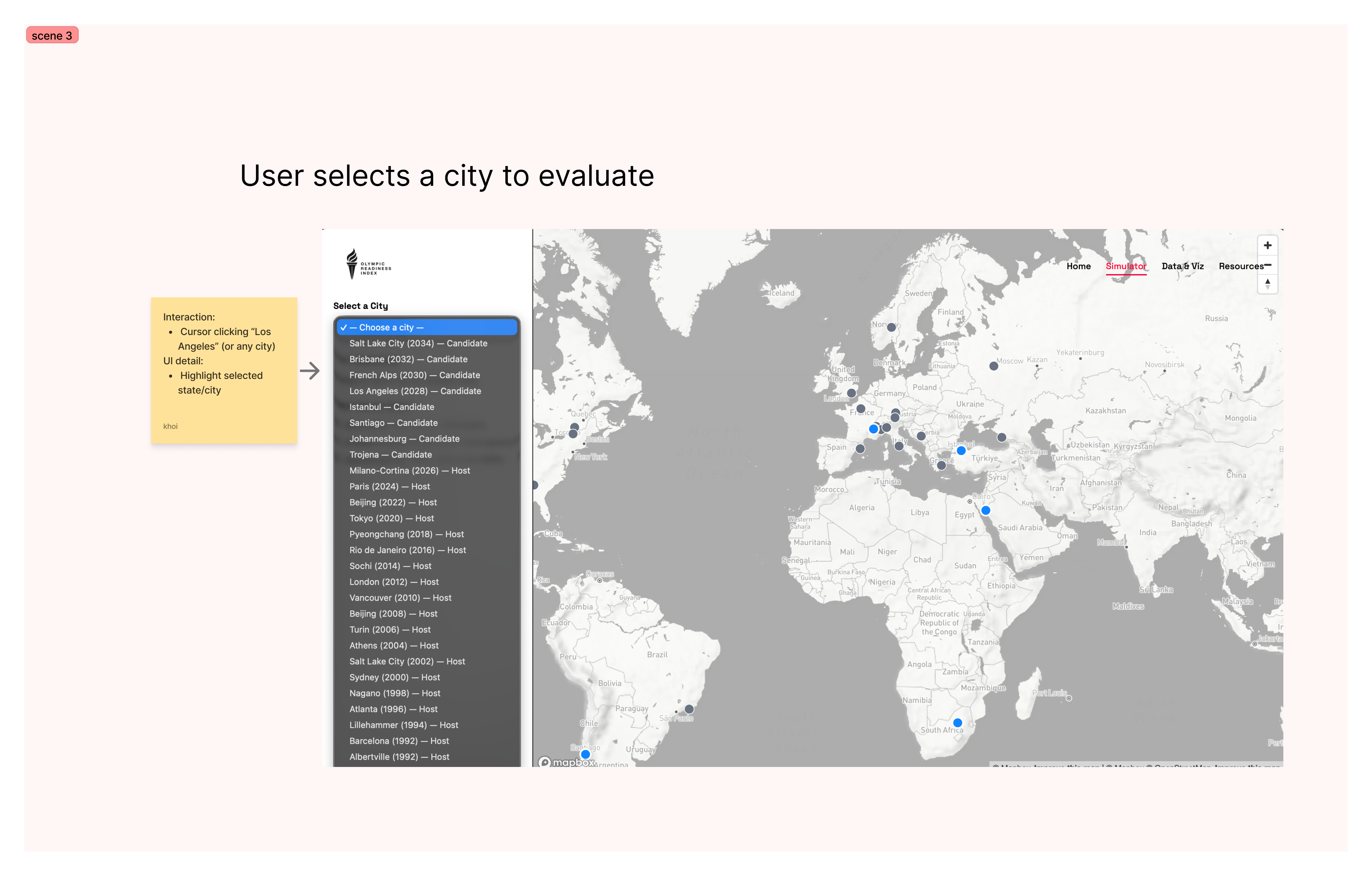This screenshot has width=1372, height=876.
Task: Click the 'Select a City' label
Action: (361, 306)
